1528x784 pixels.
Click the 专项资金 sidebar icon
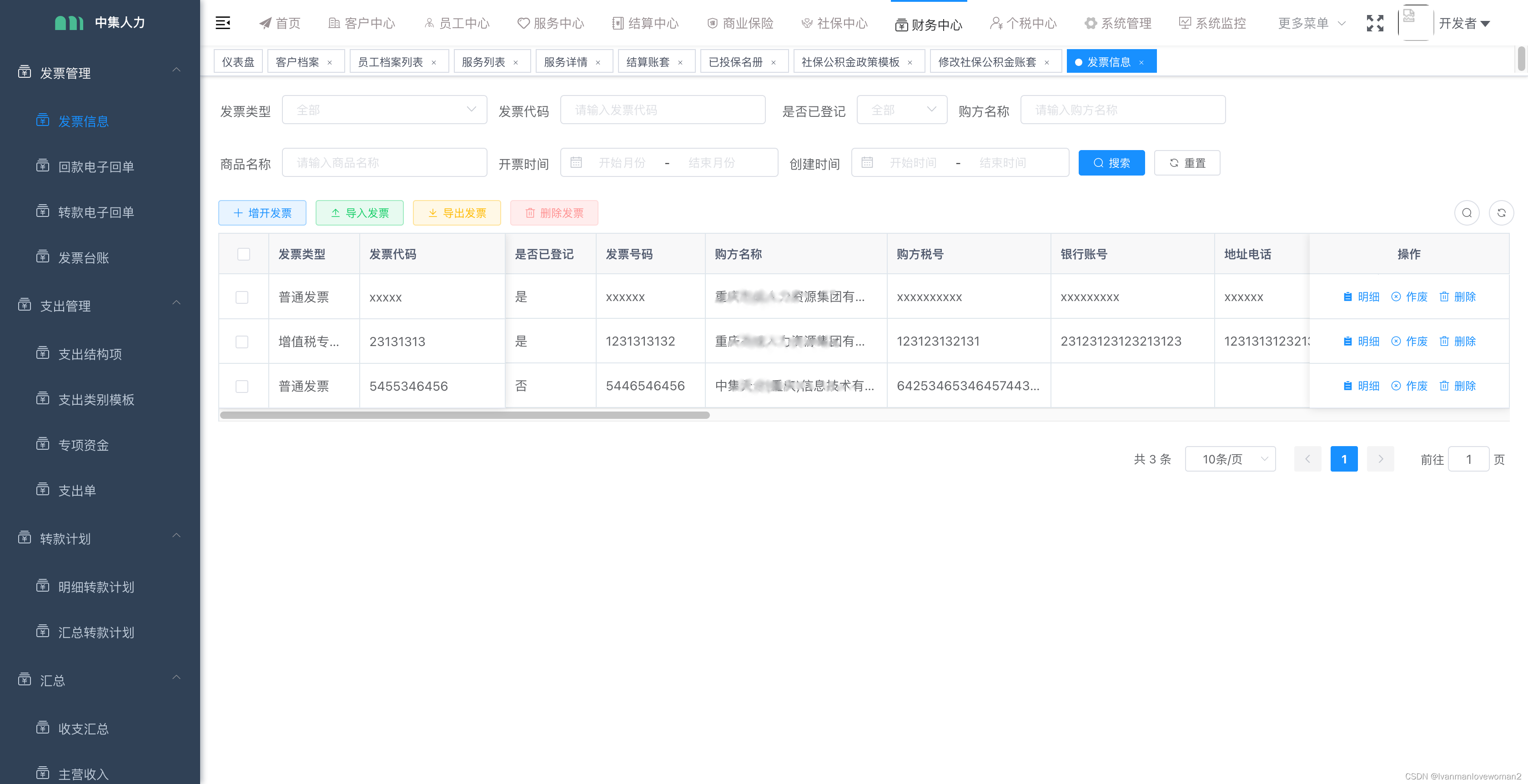click(x=43, y=444)
